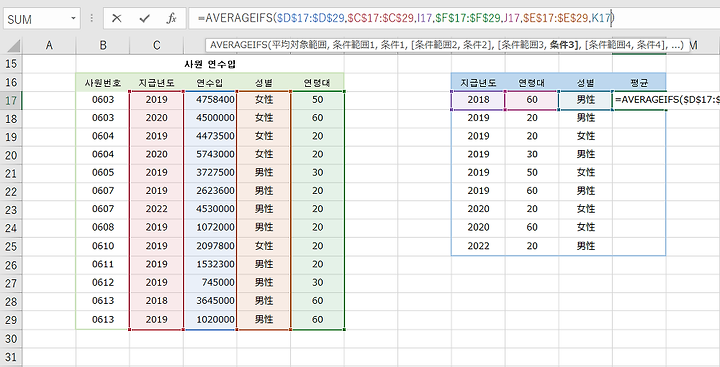Click the 연수입 header cell
The height and width of the screenshot is (367, 720).
click(x=210, y=82)
